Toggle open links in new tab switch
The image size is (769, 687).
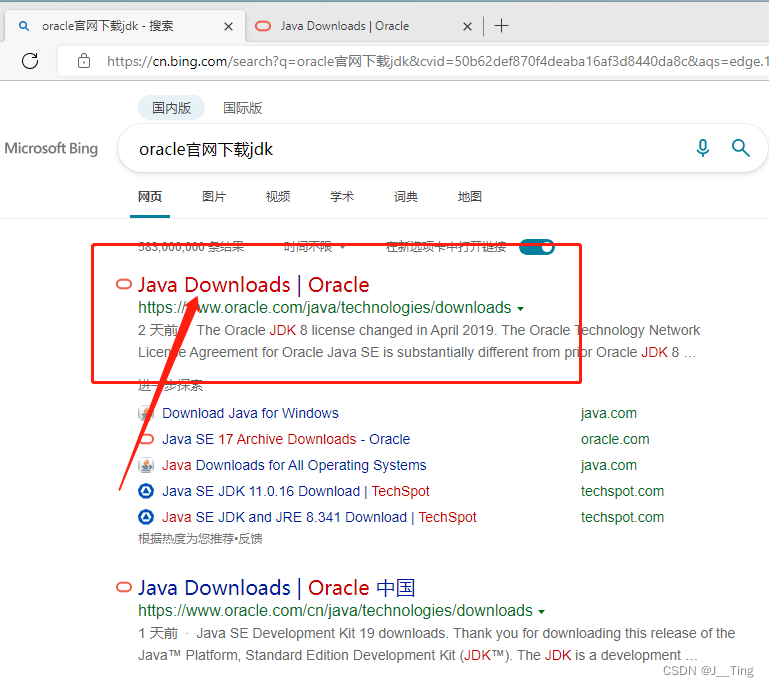tap(537, 247)
